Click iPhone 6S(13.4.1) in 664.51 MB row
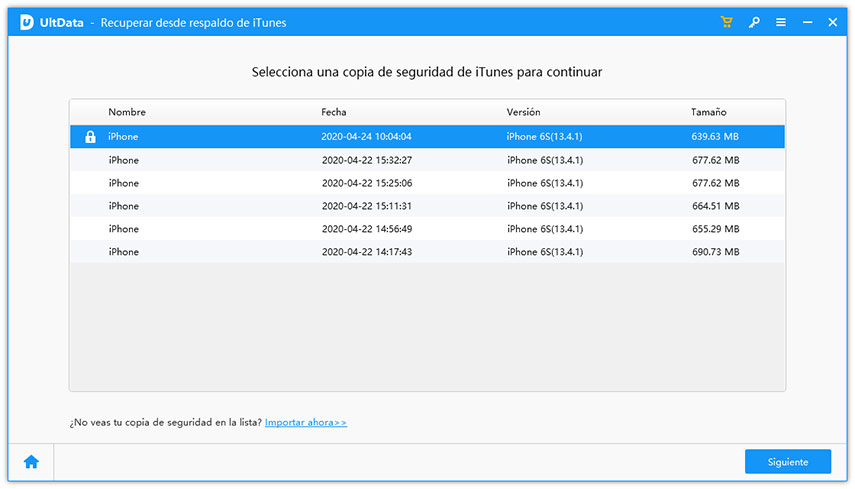 [545, 206]
